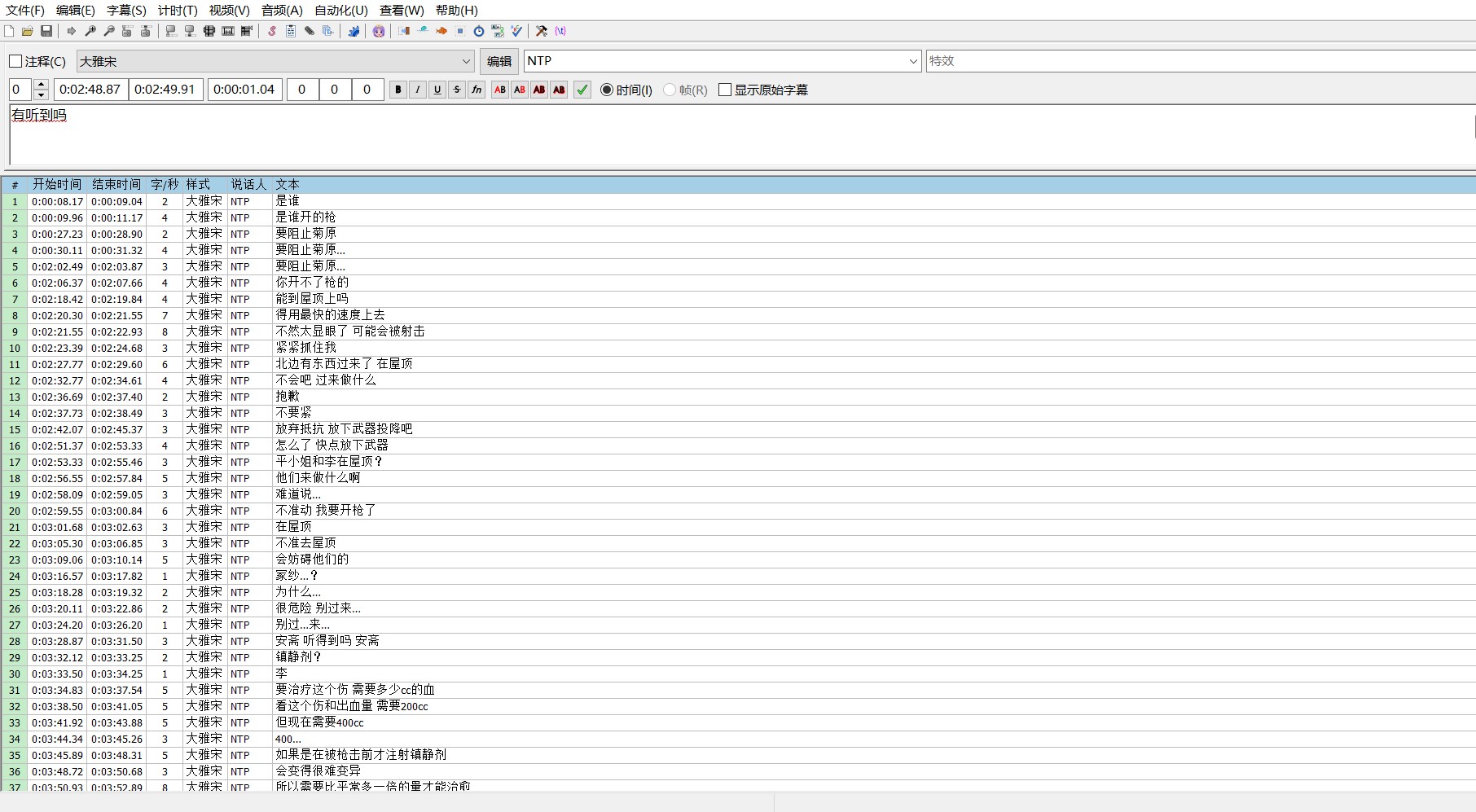Open the Shift Times tool icon
The height and width of the screenshot is (812, 1476).
coord(404,31)
